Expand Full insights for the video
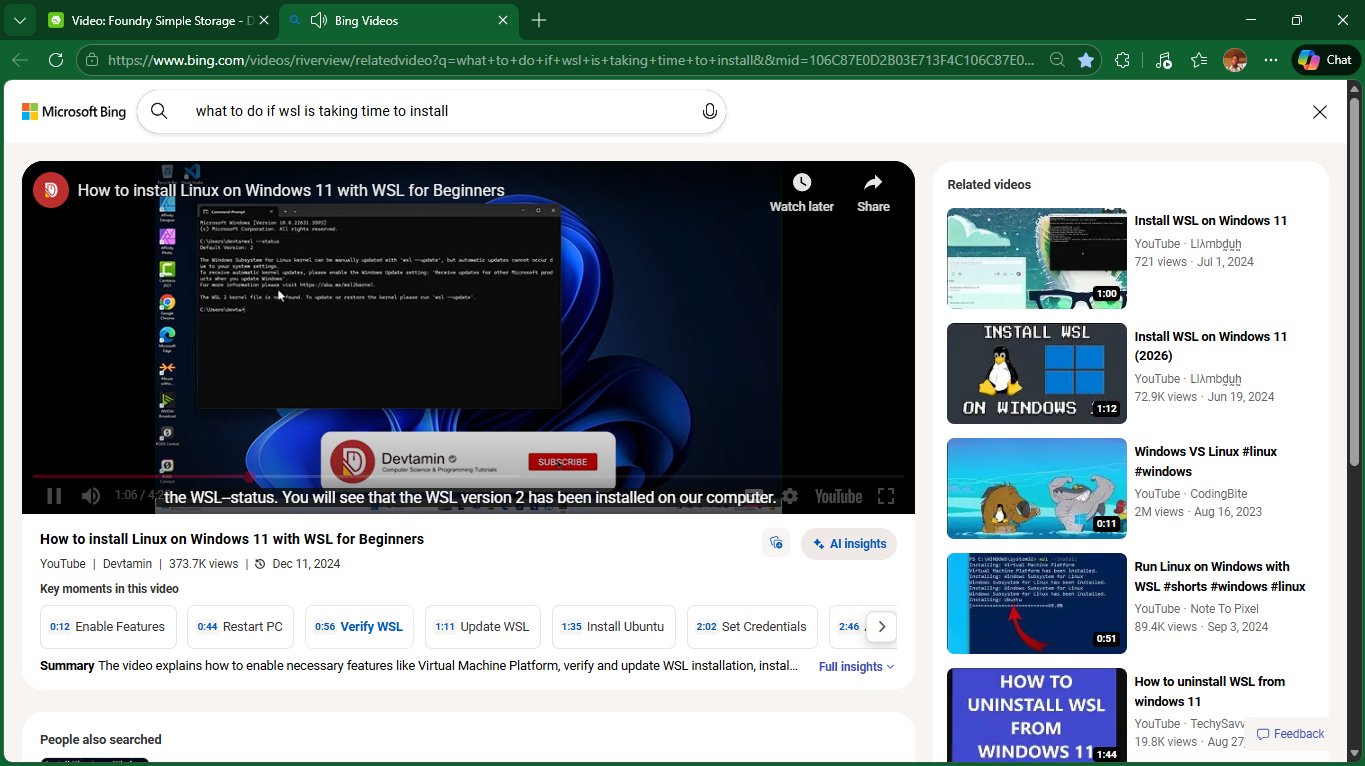1365x766 pixels. pos(856,667)
